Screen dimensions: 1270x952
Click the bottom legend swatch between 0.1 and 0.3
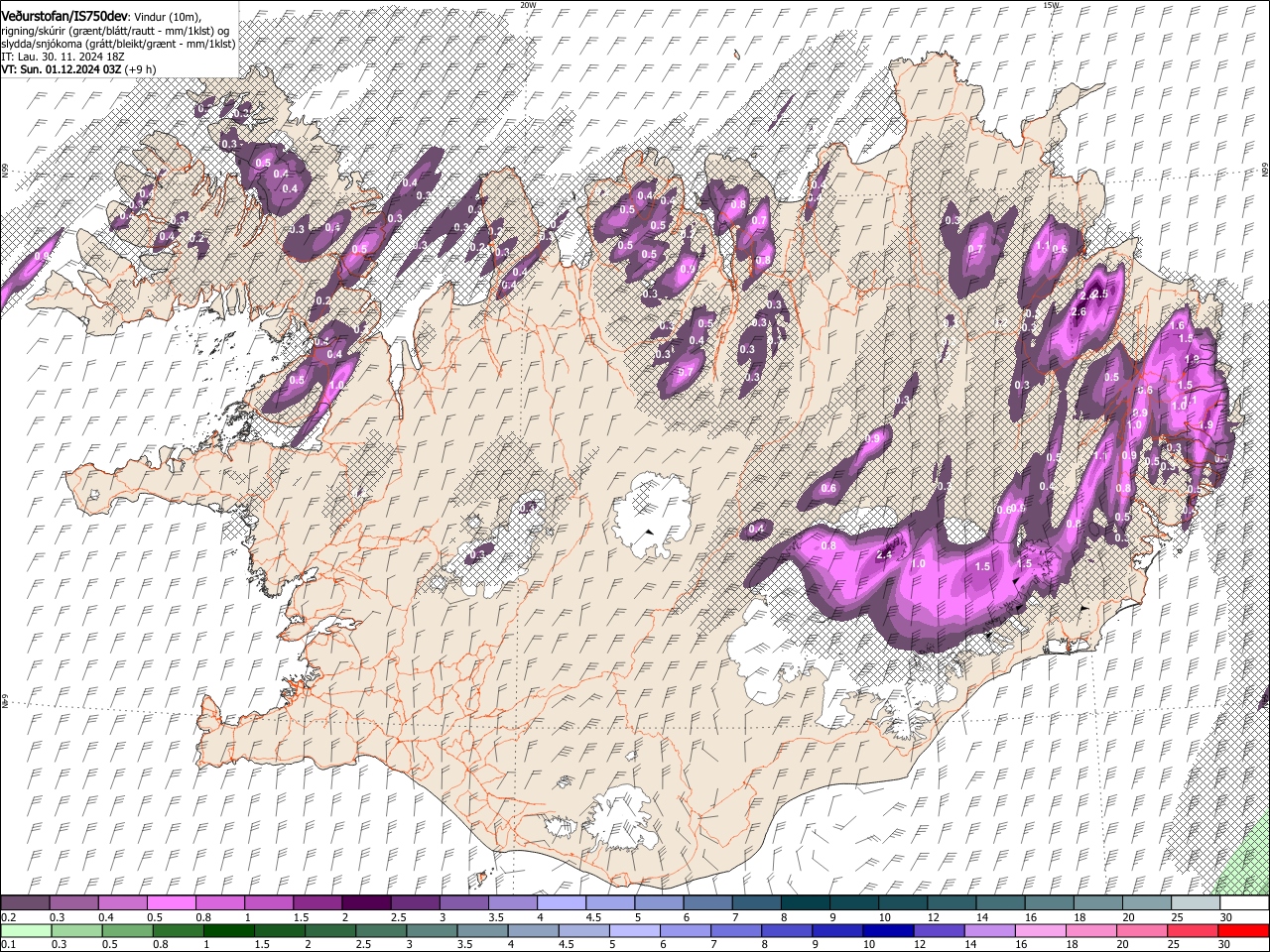[26, 931]
